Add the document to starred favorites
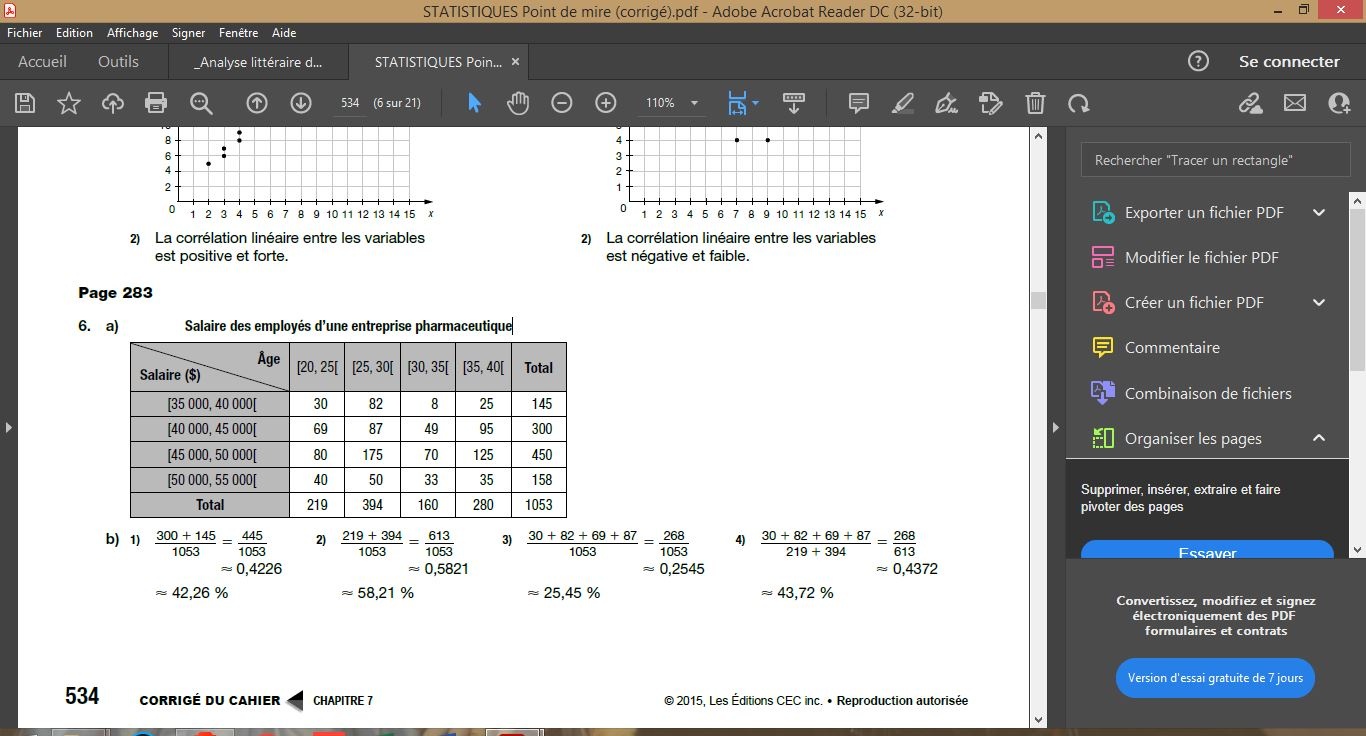Screen dimensions: 1366x736 (x=69, y=103)
